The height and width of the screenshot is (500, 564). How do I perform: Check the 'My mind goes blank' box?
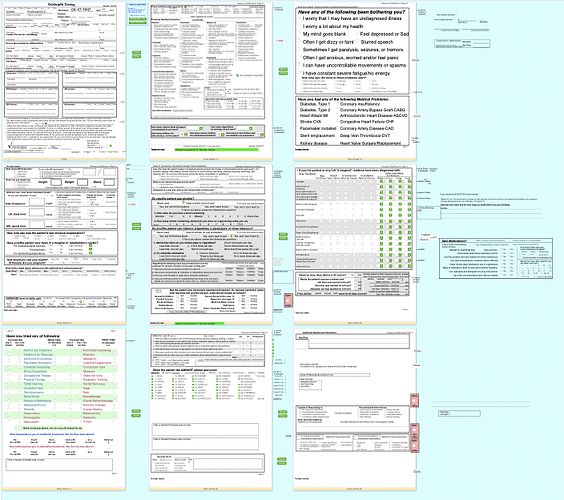click(299, 33)
